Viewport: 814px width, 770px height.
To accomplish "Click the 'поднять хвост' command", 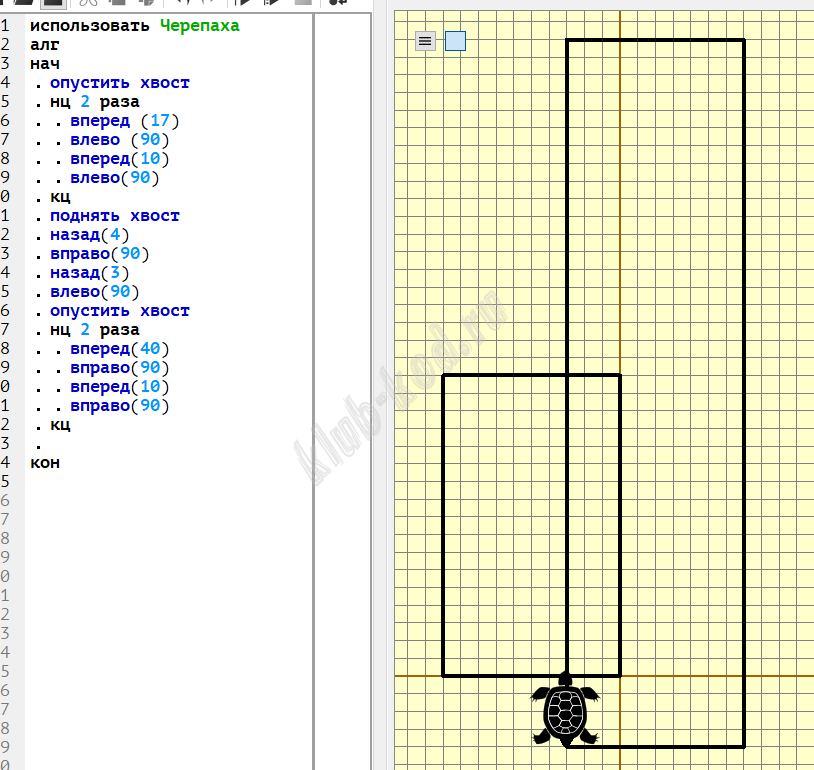I will coord(115,216).
